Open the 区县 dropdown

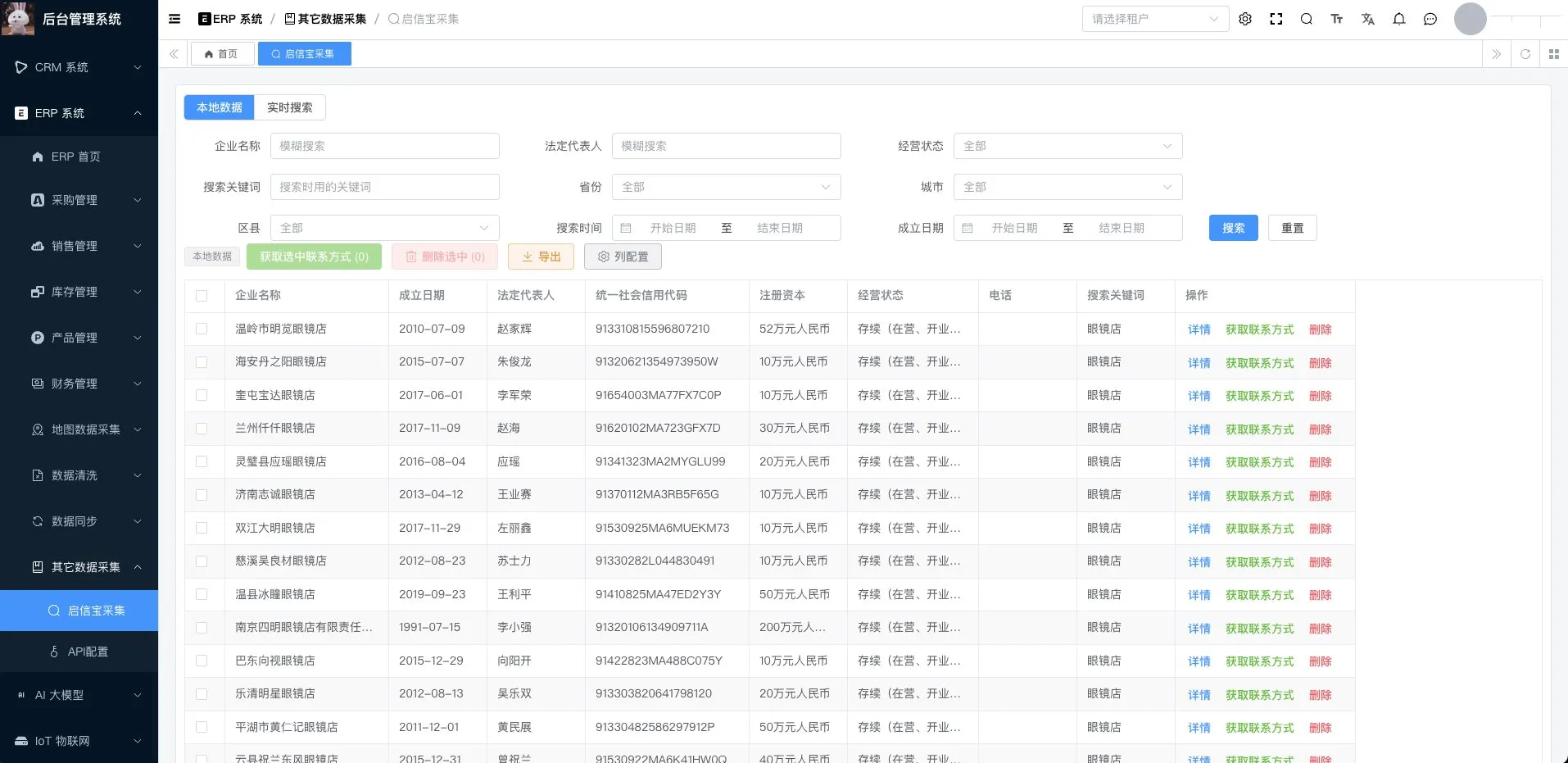[x=384, y=228]
